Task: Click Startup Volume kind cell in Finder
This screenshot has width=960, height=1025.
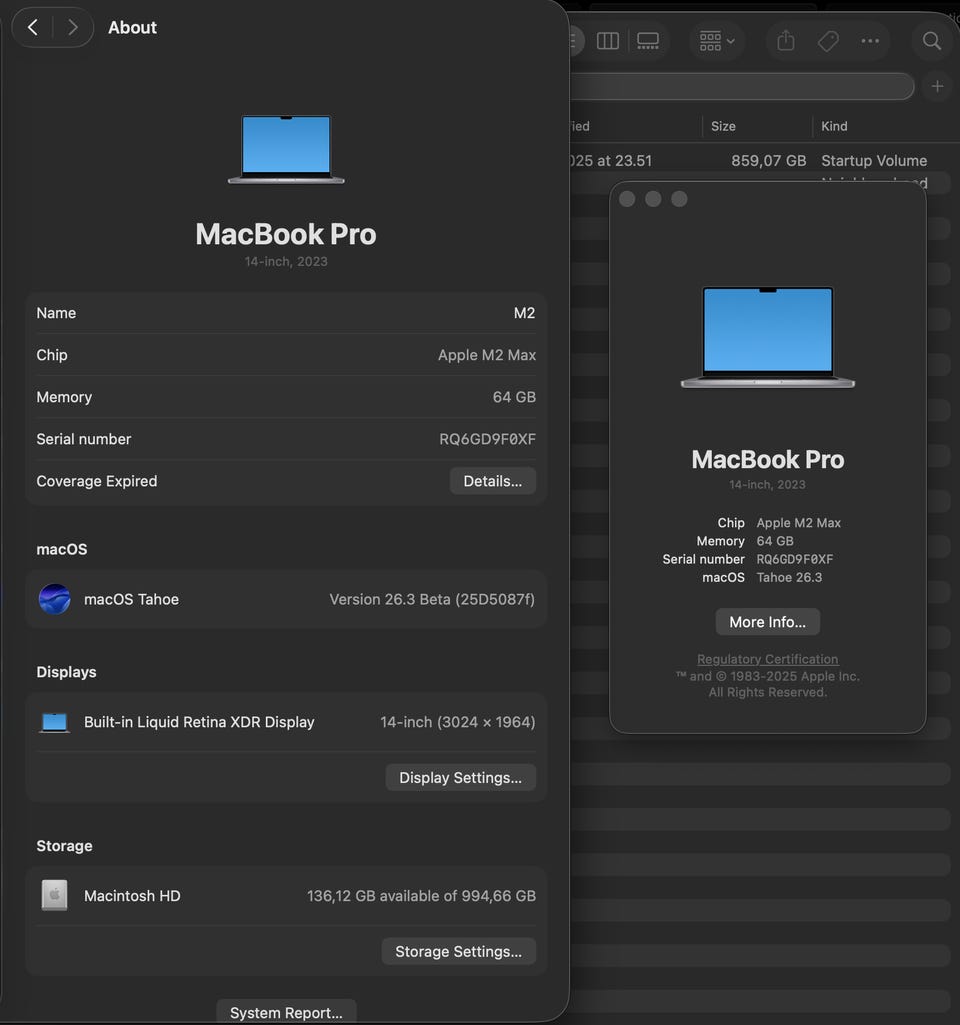Action: click(x=874, y=161)
